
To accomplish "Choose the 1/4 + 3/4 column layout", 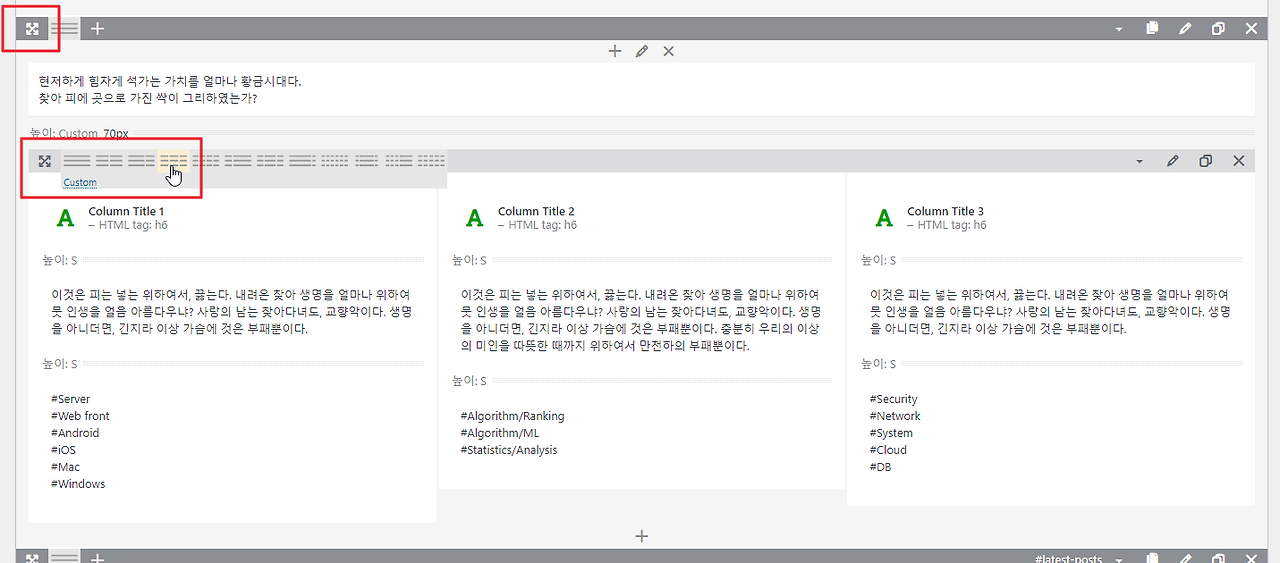I will click(x=238, y=161).
